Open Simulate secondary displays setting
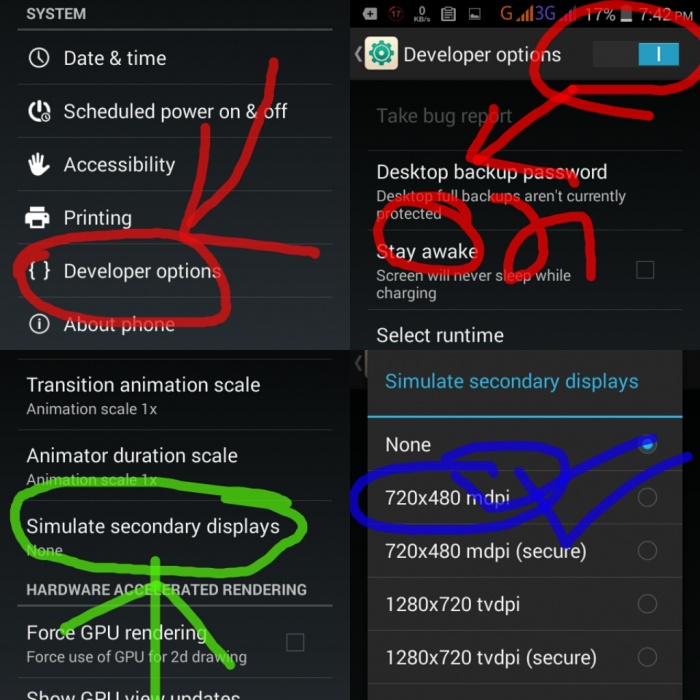 pyautogui.click(x=175, y=536)
